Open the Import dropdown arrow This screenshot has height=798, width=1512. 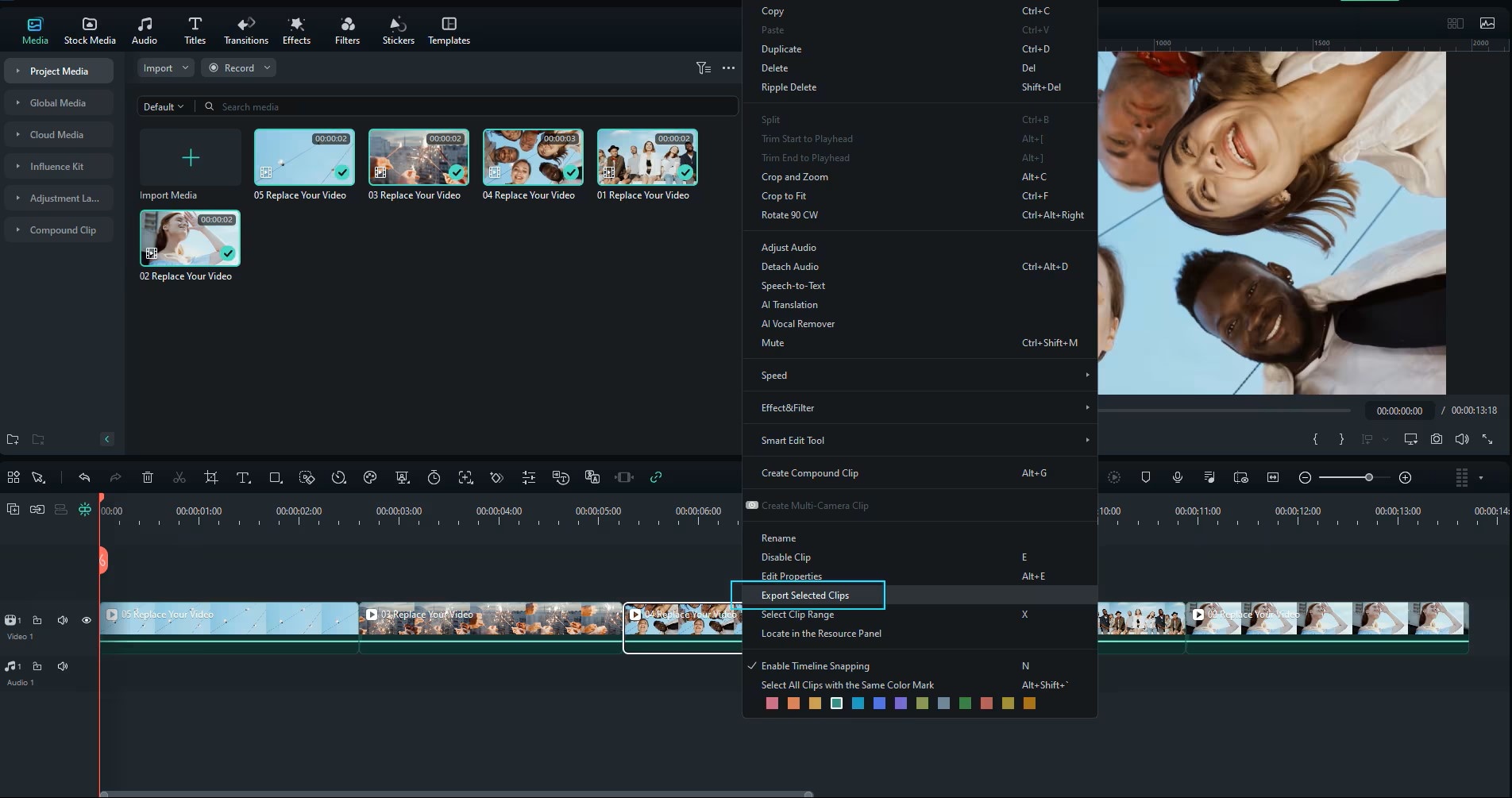coord(183,67)
